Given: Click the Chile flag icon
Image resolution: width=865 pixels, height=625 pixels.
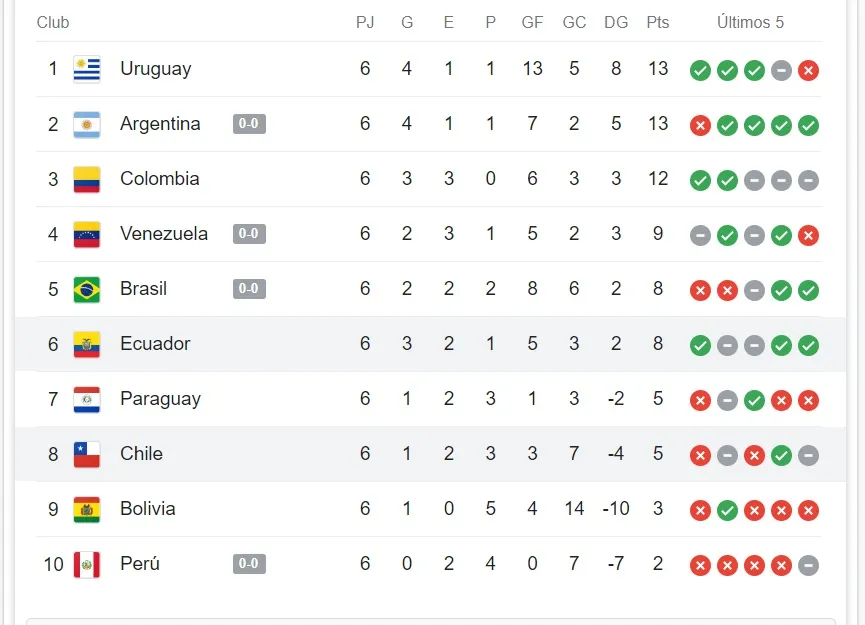Looking at the screenshot, I should tap(90, 454).
